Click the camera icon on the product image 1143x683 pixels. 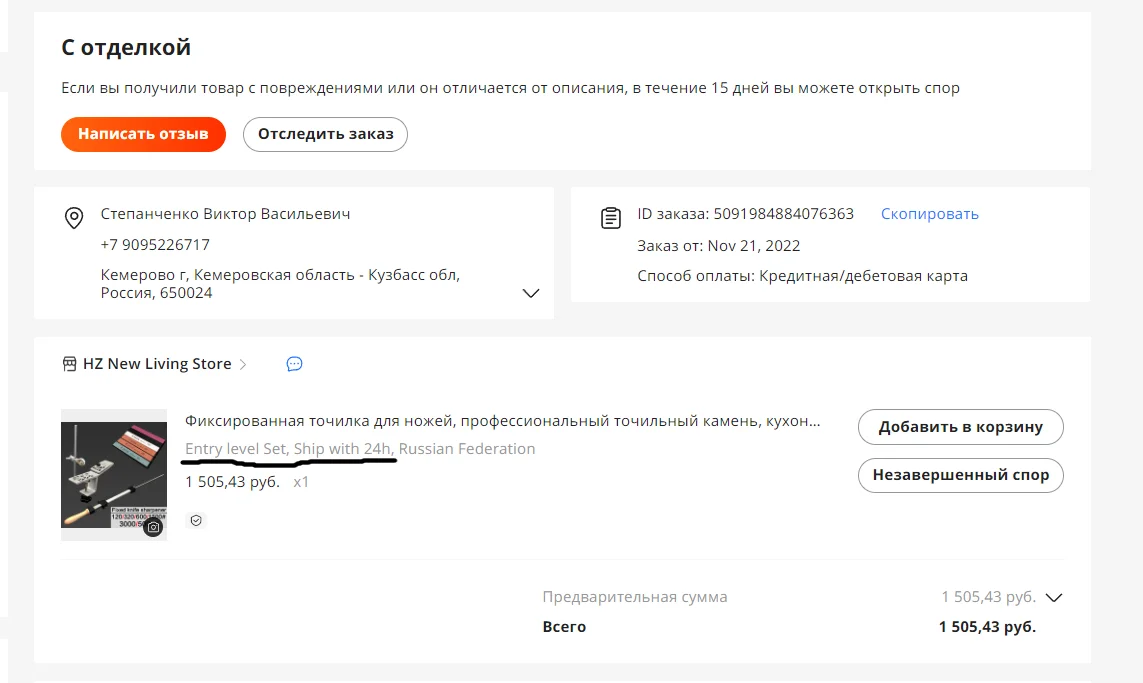[153, 527]
